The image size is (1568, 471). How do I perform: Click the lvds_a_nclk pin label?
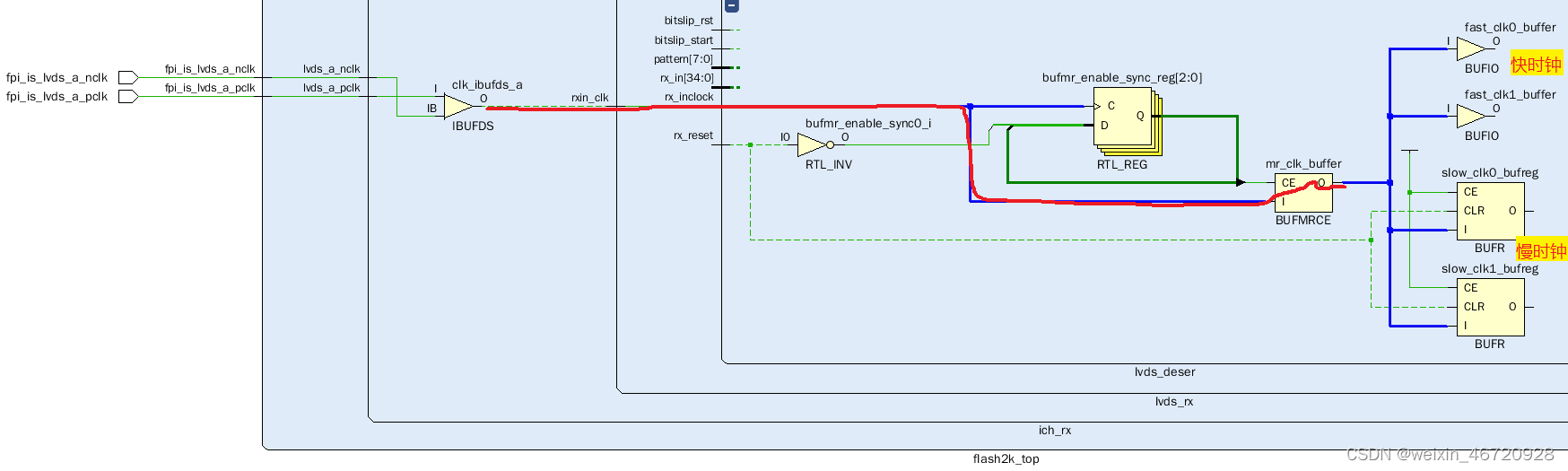331,69
